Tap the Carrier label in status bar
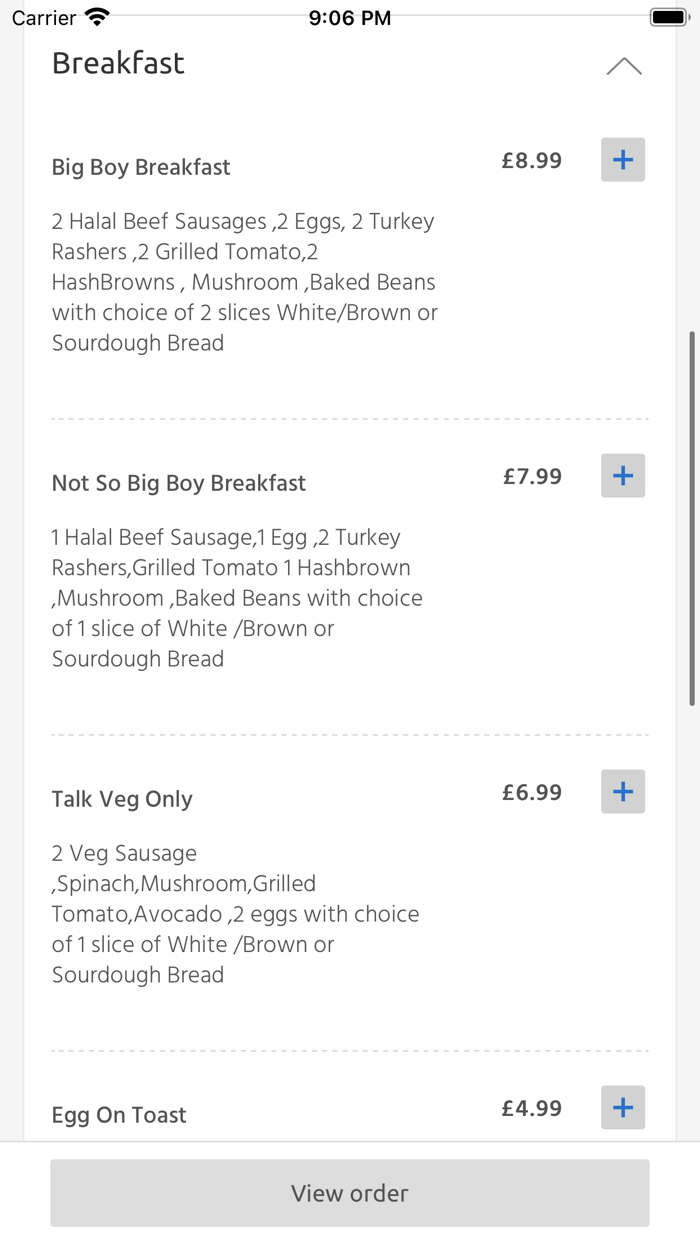 pyautogui.click(x=38, y=16)
